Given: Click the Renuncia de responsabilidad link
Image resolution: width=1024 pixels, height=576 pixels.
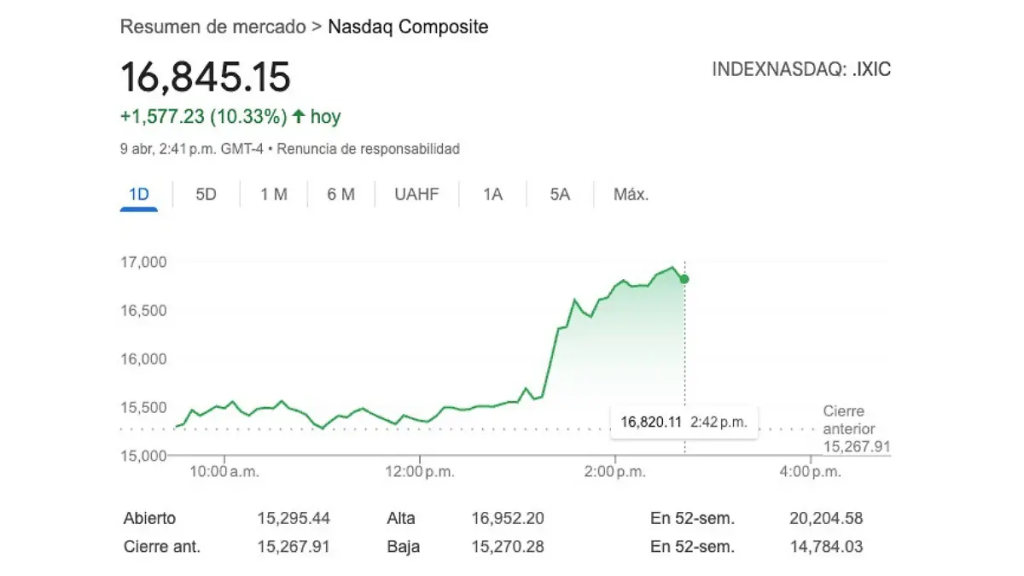Looking at the screenshot, I should pos(368,149).
